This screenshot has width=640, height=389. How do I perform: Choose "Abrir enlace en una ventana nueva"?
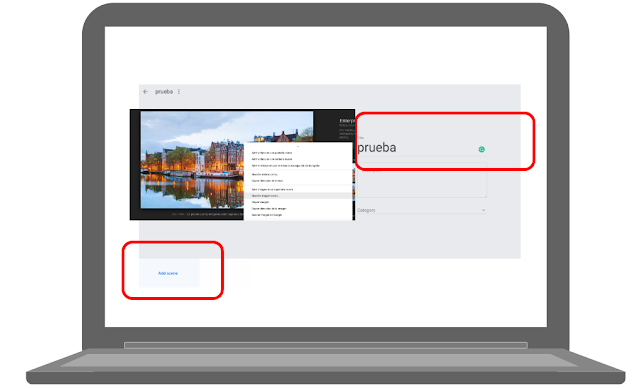(x=272, y=159)
